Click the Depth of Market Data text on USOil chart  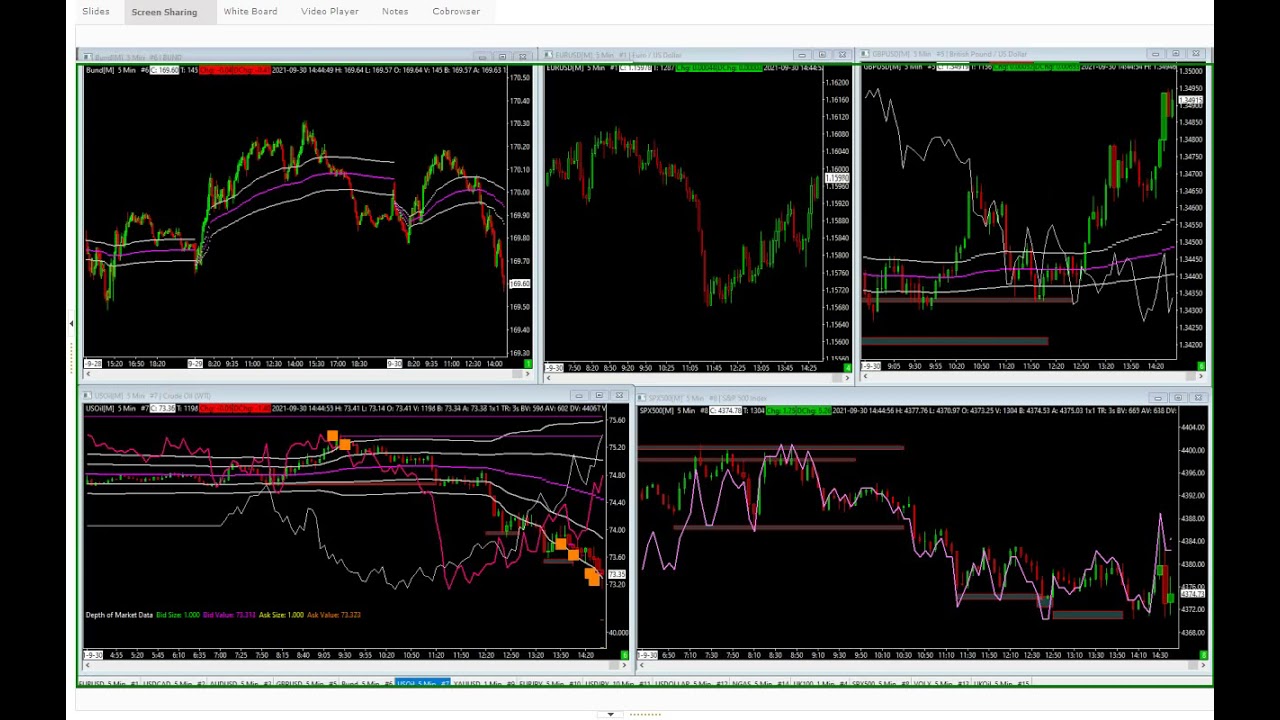(119, 615)
